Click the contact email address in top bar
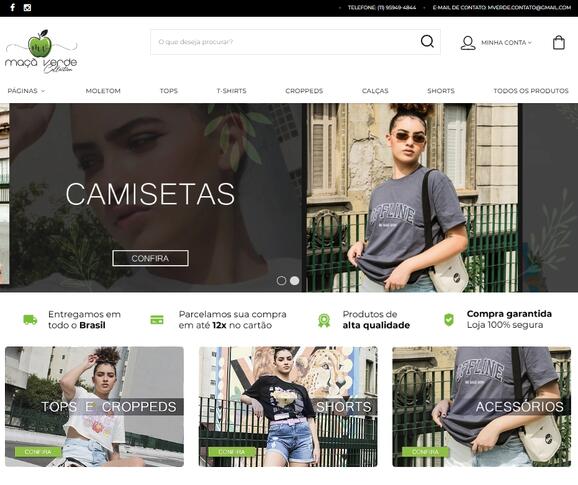Image resolution: width=578 pixels, height=485 pixels. point(529,7)
